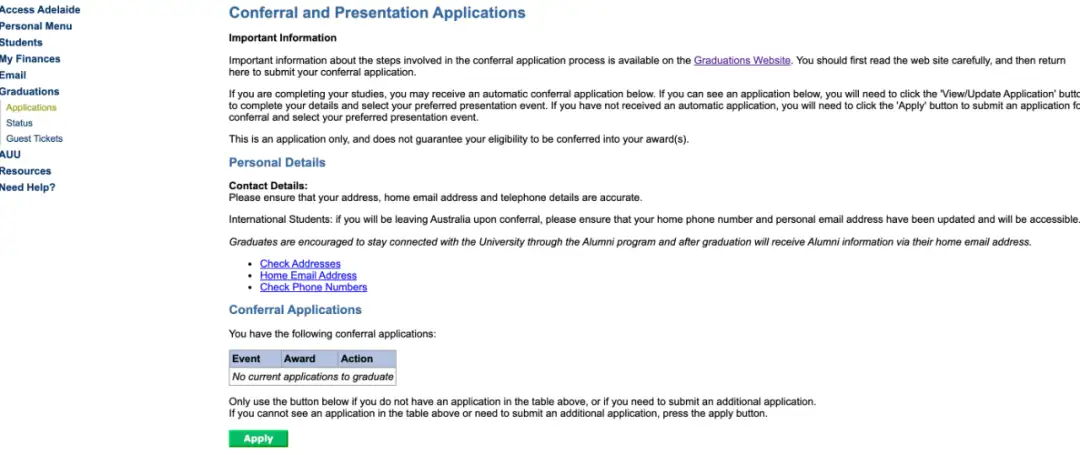Click the Personal Details heading
Viewport: 1080px width, 455px height.
coord(277,163)
